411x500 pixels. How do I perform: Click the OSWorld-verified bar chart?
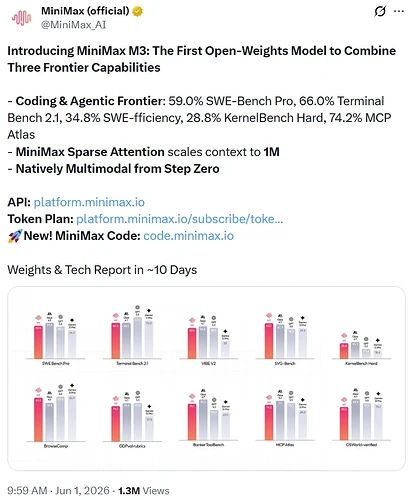[x=362, y=418]
